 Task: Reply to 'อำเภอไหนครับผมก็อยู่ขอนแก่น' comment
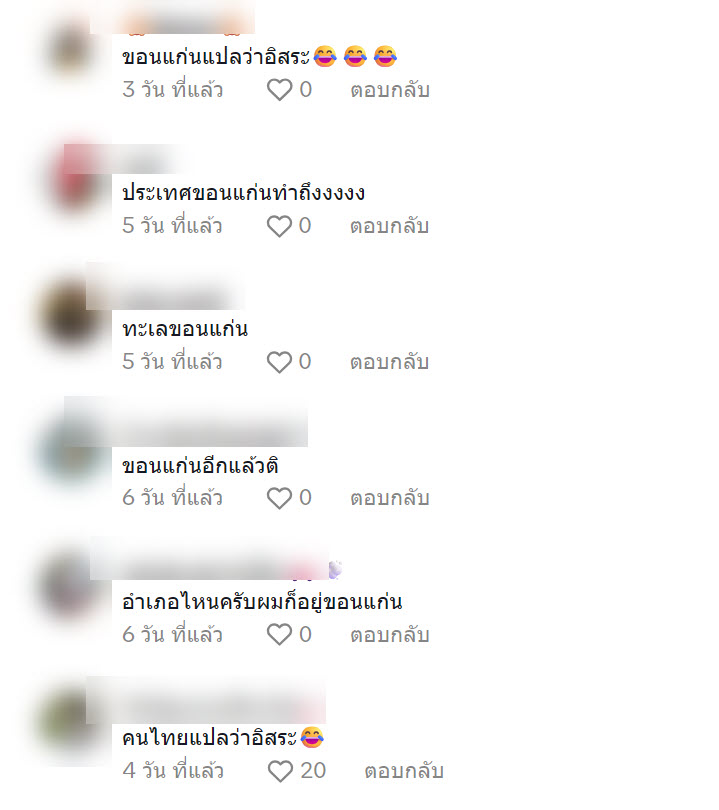pos(390,635)
